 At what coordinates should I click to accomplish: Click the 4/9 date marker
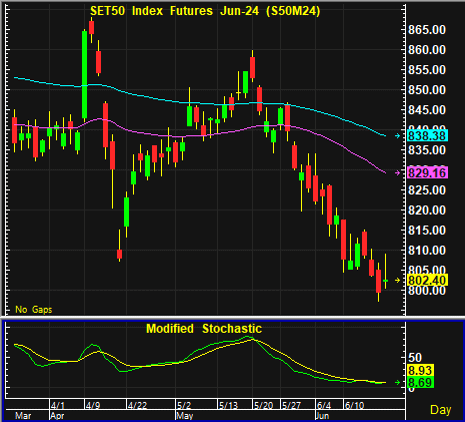click(93, 405)
